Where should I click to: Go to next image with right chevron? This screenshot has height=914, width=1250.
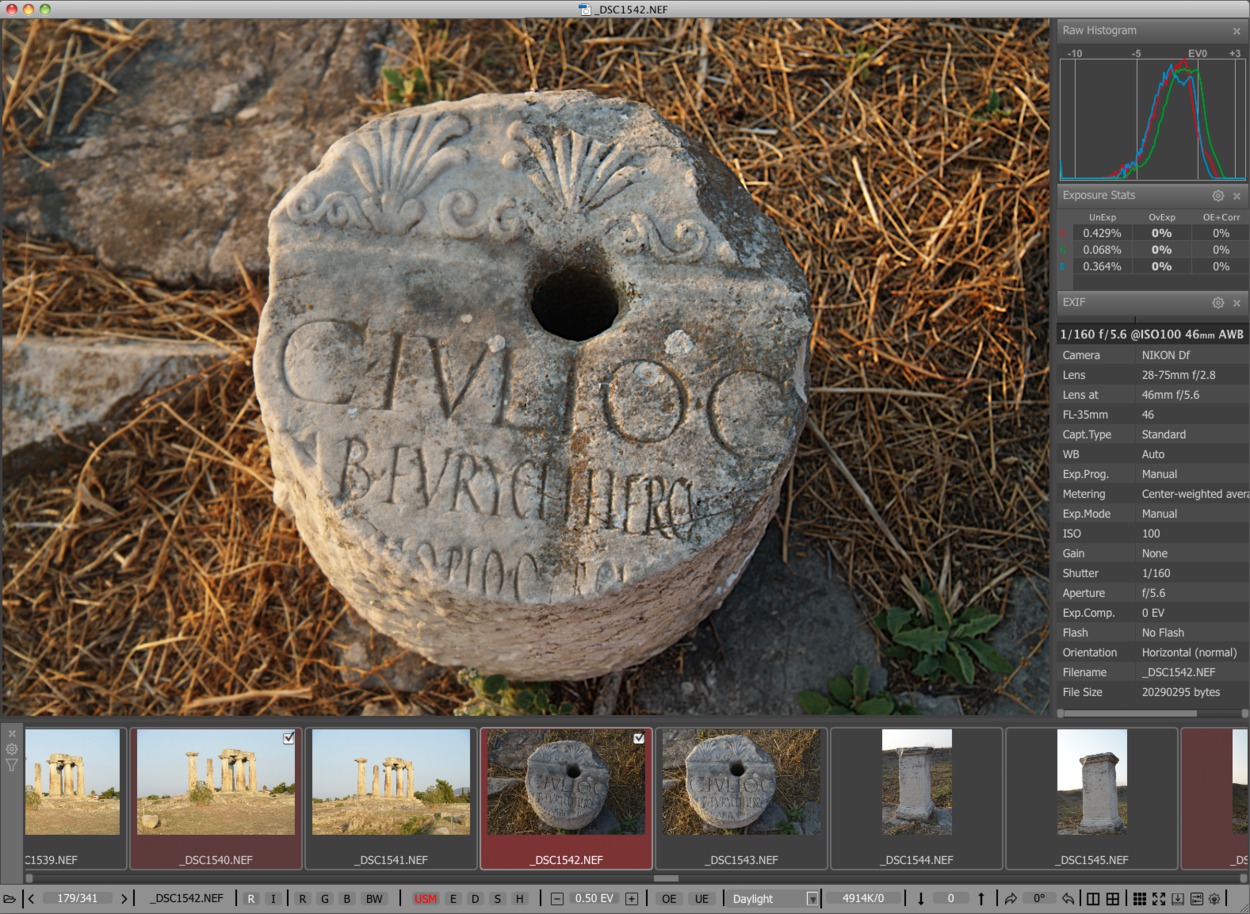(124, 899)
